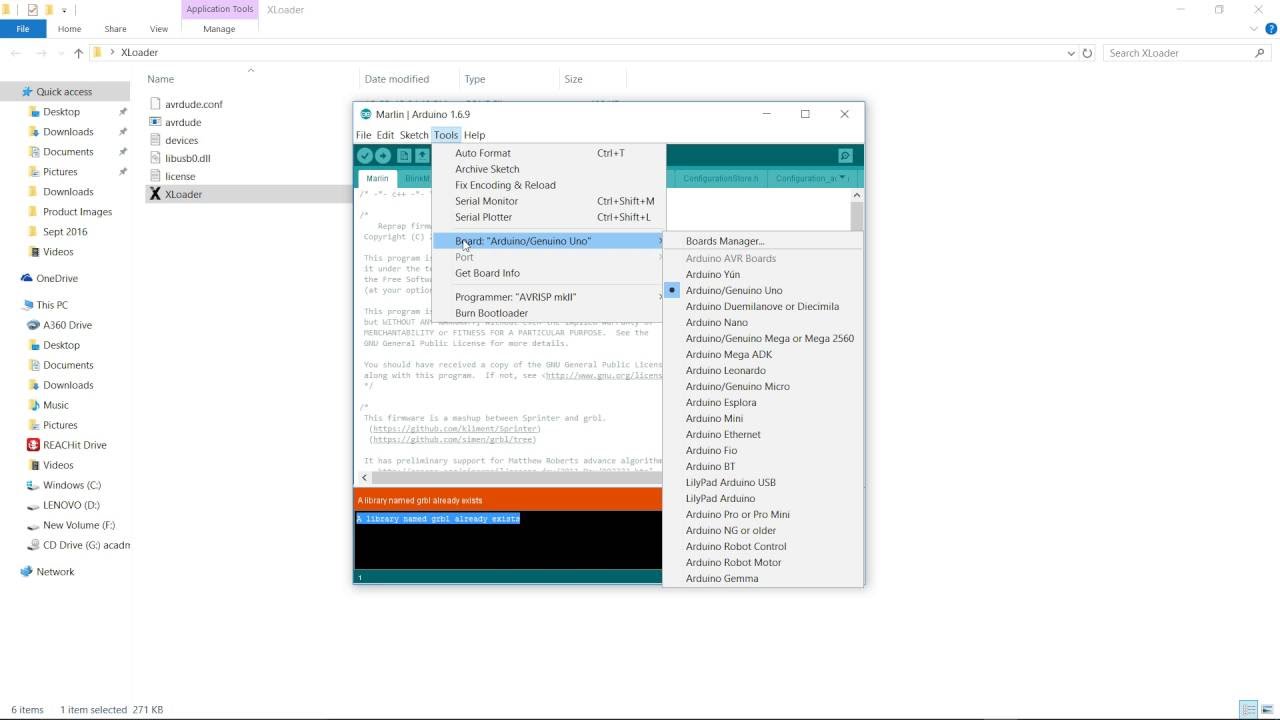Open the Manage Application Tools tab
Viewport: 1280px width, 720px height.
219,29
